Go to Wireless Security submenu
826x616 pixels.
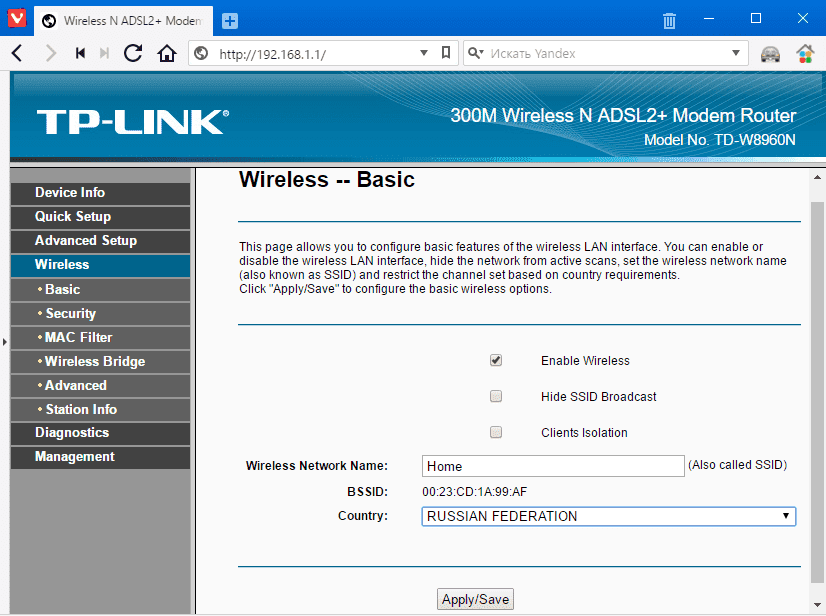coord(100,314)
